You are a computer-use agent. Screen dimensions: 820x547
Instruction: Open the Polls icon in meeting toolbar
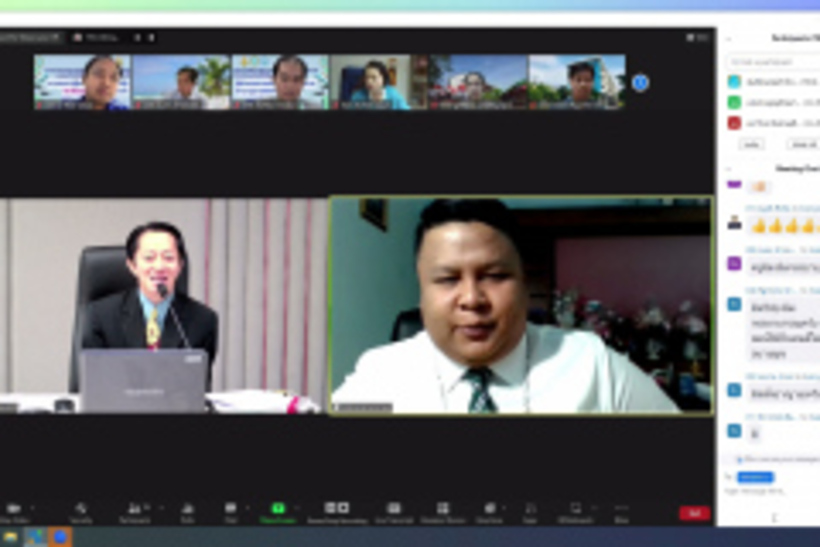click(187, 508)
